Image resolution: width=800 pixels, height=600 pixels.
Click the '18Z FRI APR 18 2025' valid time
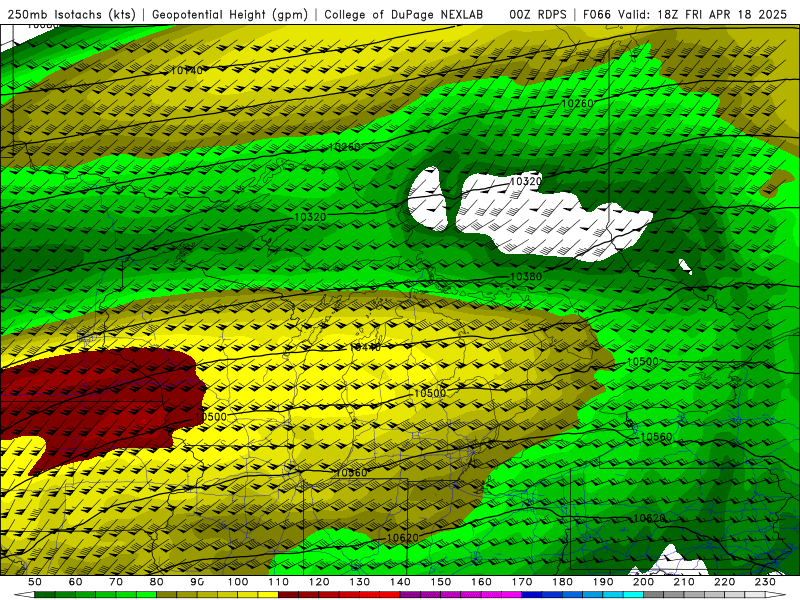[x=722, y=15]
